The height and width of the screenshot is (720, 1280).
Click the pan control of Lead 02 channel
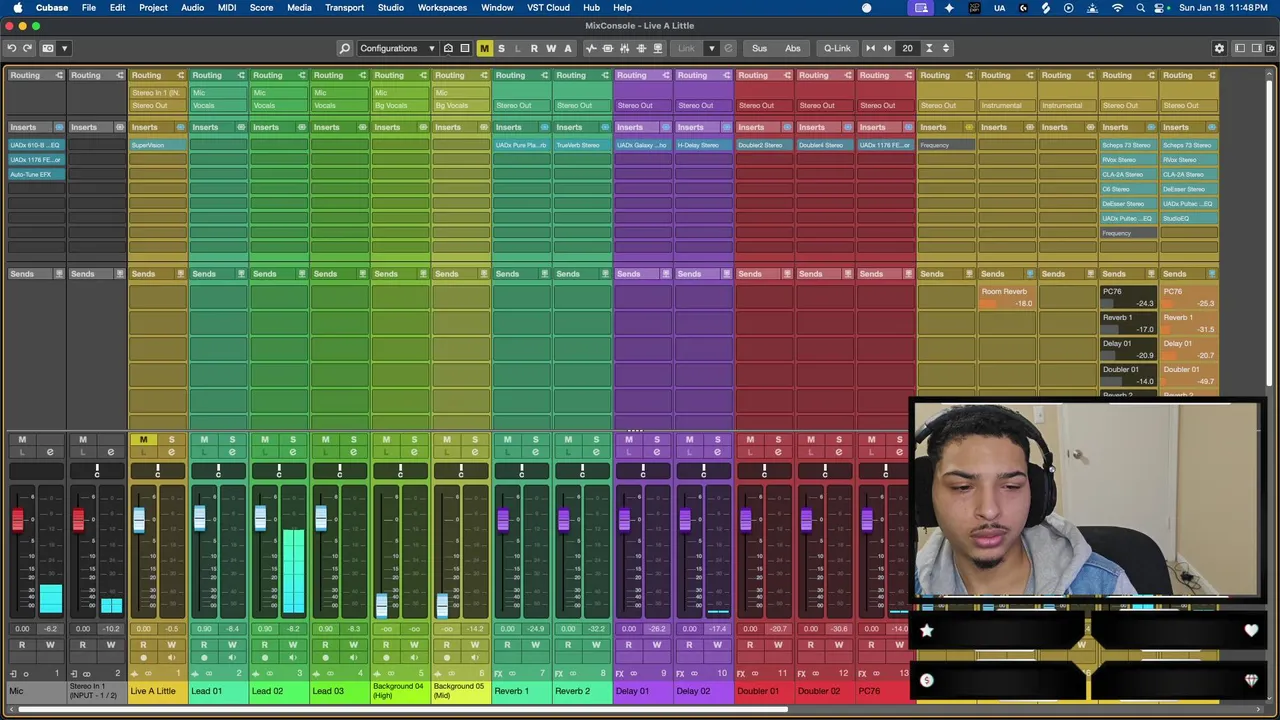(x=279, y=471)
